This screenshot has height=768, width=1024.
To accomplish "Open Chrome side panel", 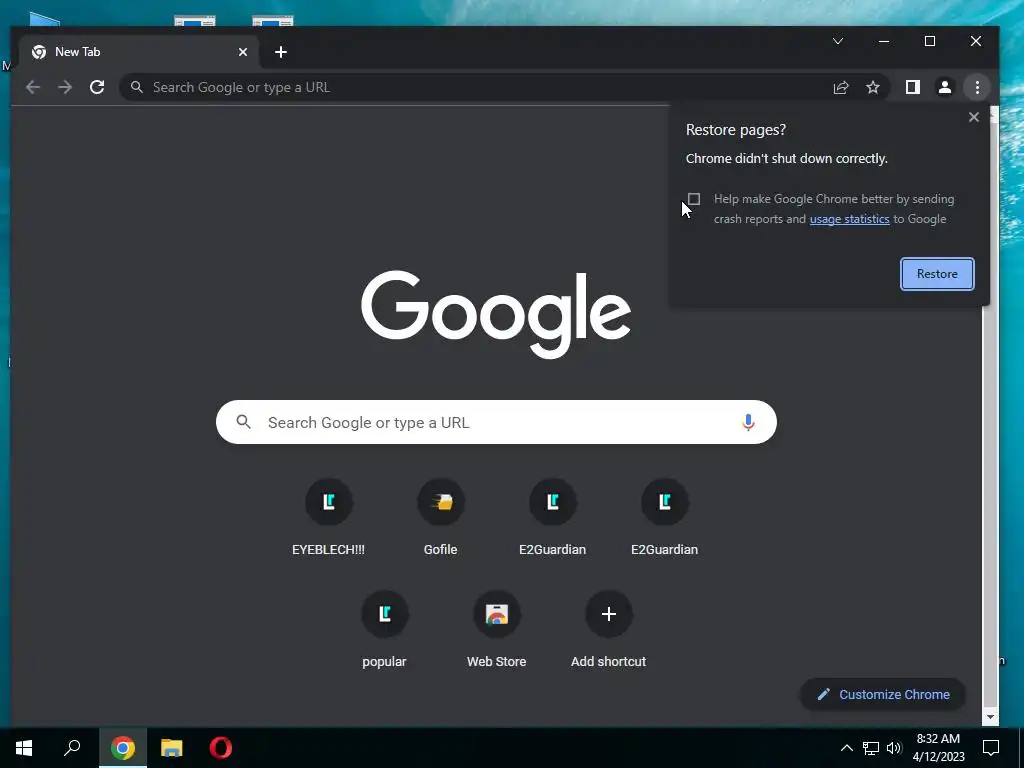I will (912, 88).
